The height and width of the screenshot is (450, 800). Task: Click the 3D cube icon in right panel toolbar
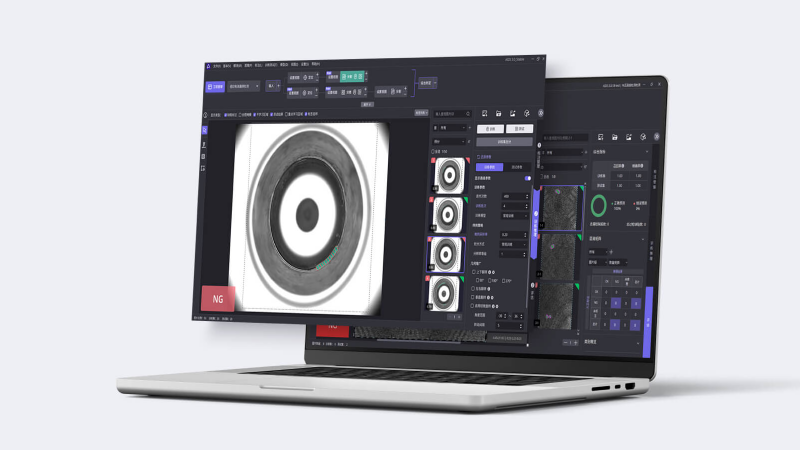point(526,115)
